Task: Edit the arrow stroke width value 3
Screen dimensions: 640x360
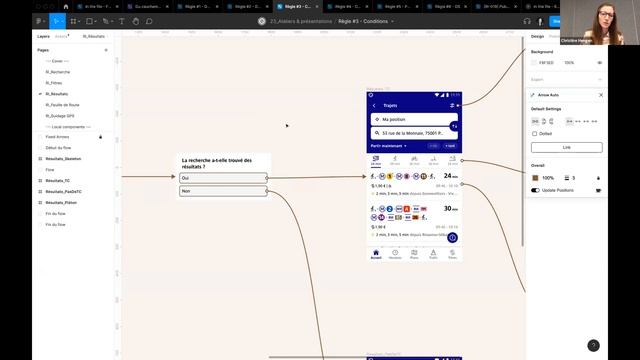Action: pos(574,178)
